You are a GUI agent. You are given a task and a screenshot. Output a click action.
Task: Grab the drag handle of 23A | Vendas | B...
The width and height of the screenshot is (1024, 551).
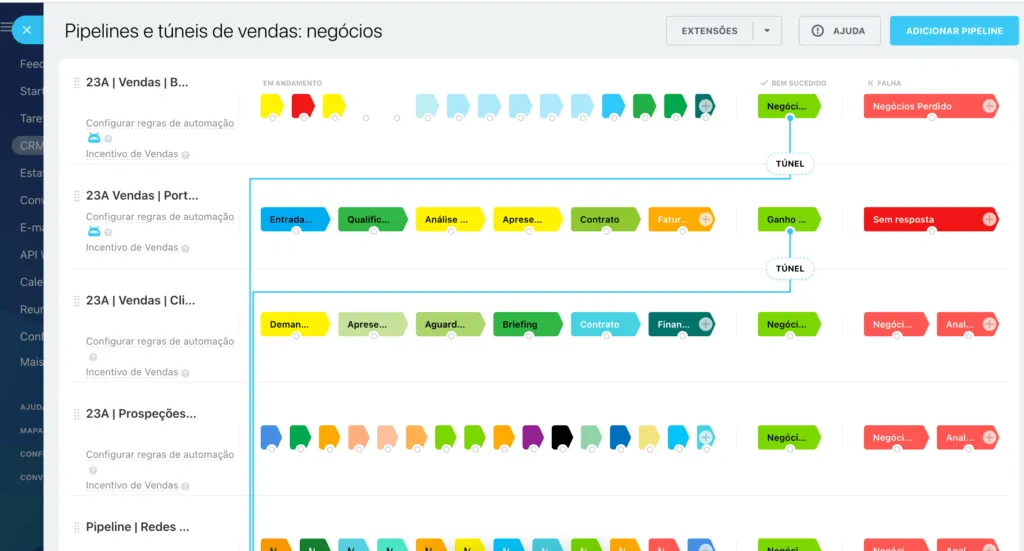[76, 83]
